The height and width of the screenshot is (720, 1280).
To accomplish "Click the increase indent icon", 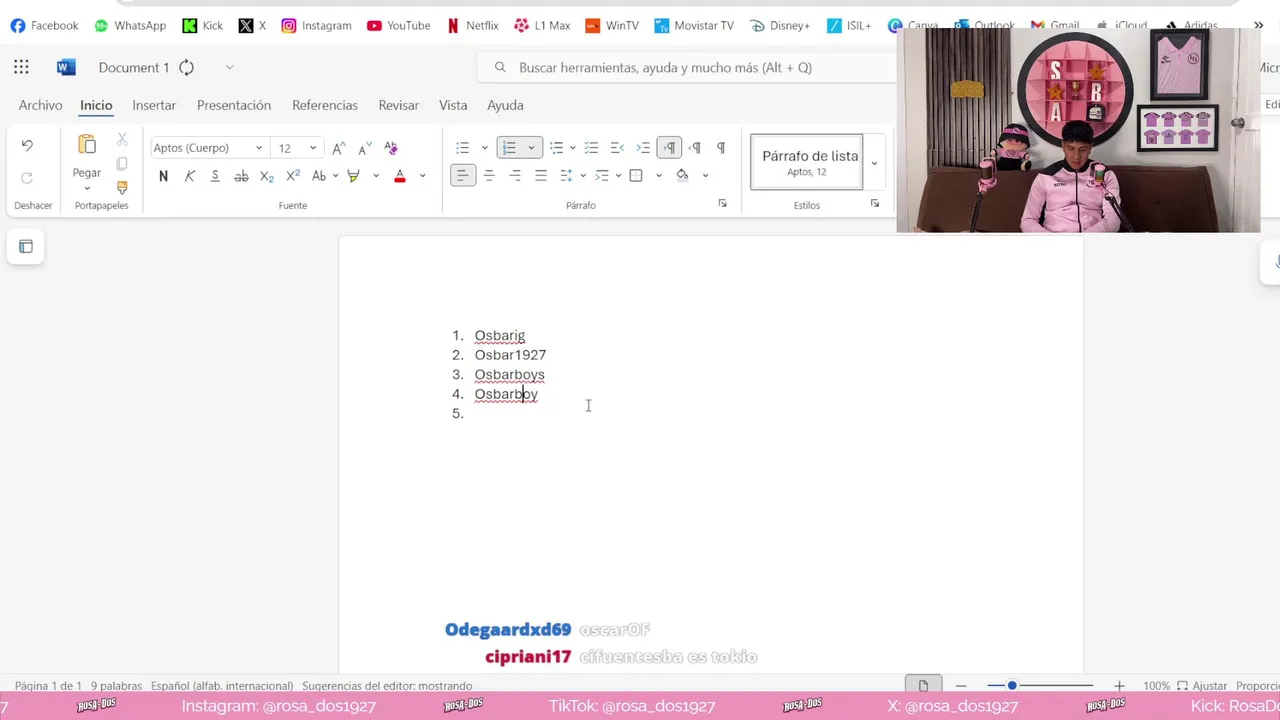I will (643, 148).
